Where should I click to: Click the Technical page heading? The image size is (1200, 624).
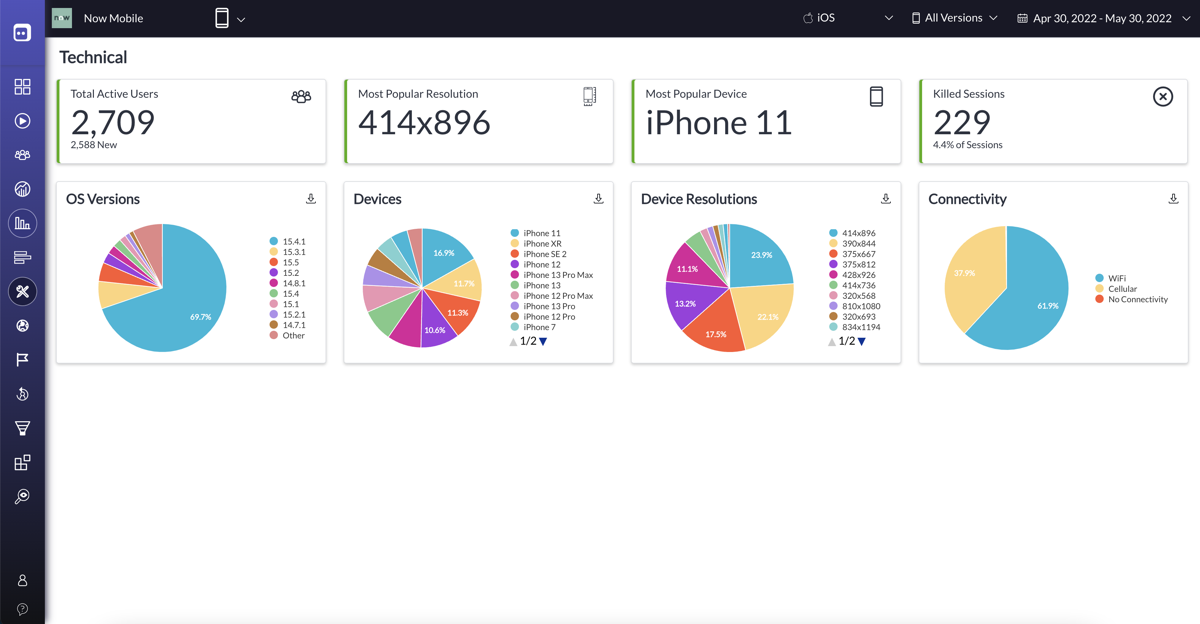[93, 57]
